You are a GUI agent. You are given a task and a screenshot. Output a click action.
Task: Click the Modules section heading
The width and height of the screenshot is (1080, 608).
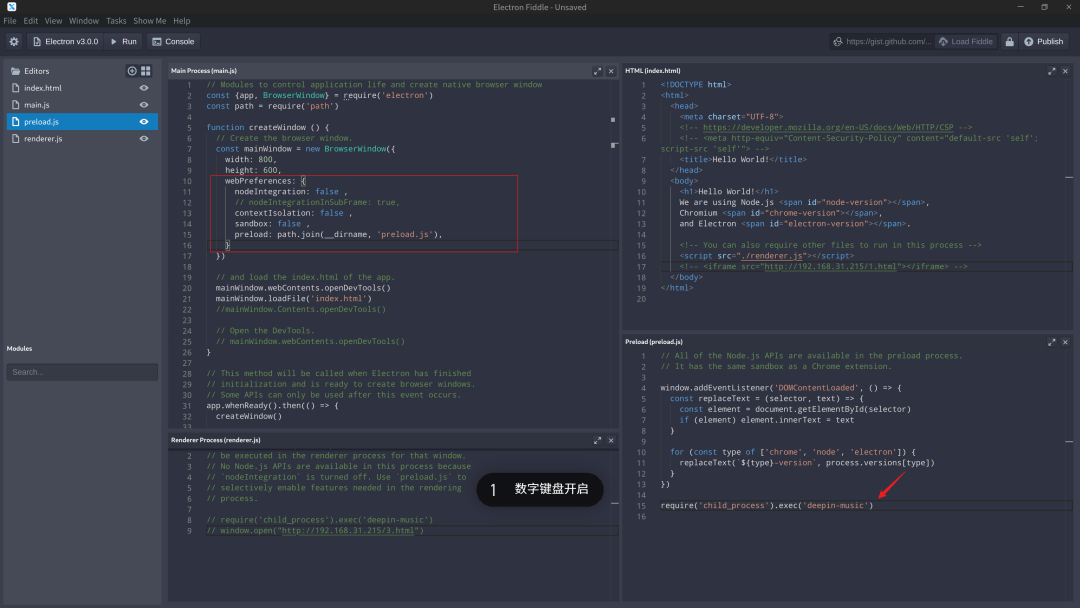(19, 348)
